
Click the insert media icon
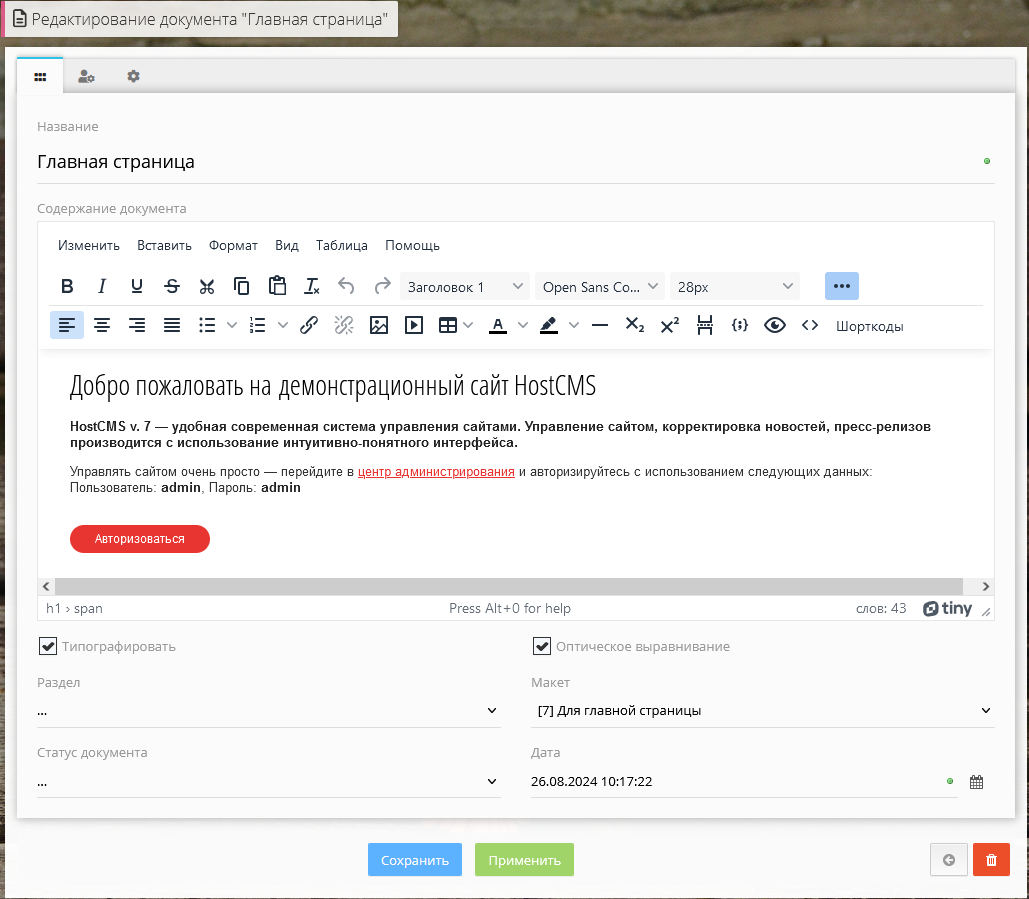pyautogui.click(x=414, y=325)
